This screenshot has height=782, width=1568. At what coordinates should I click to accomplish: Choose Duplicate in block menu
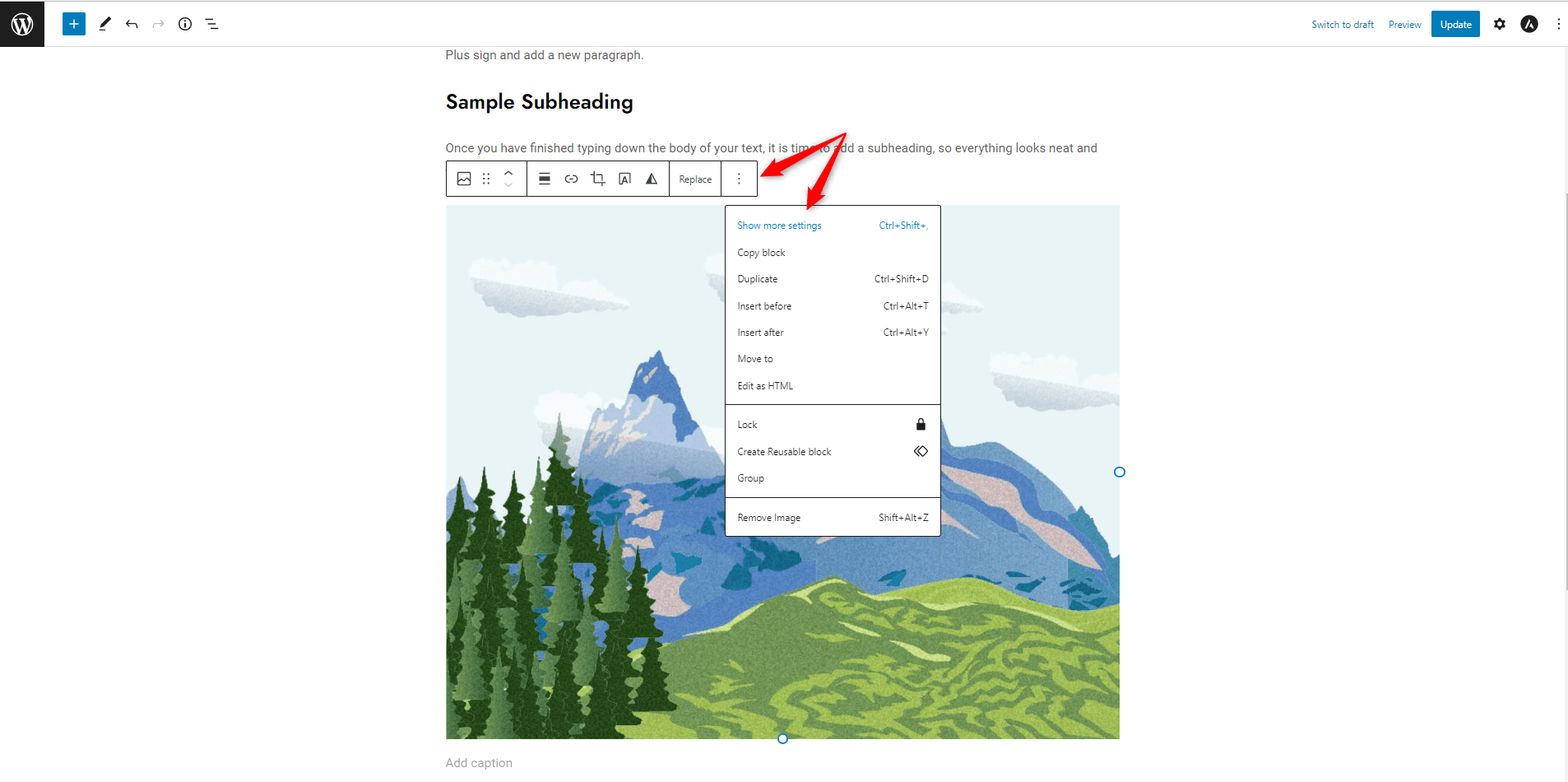[833, 279]
